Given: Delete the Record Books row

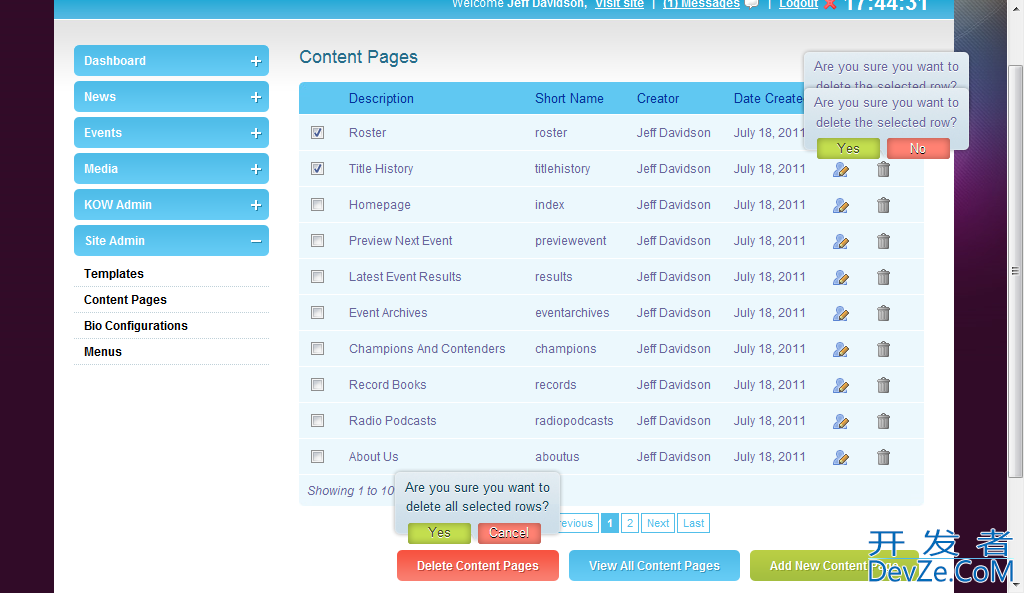Looking at the screenshot, I should tap(883, 385).
